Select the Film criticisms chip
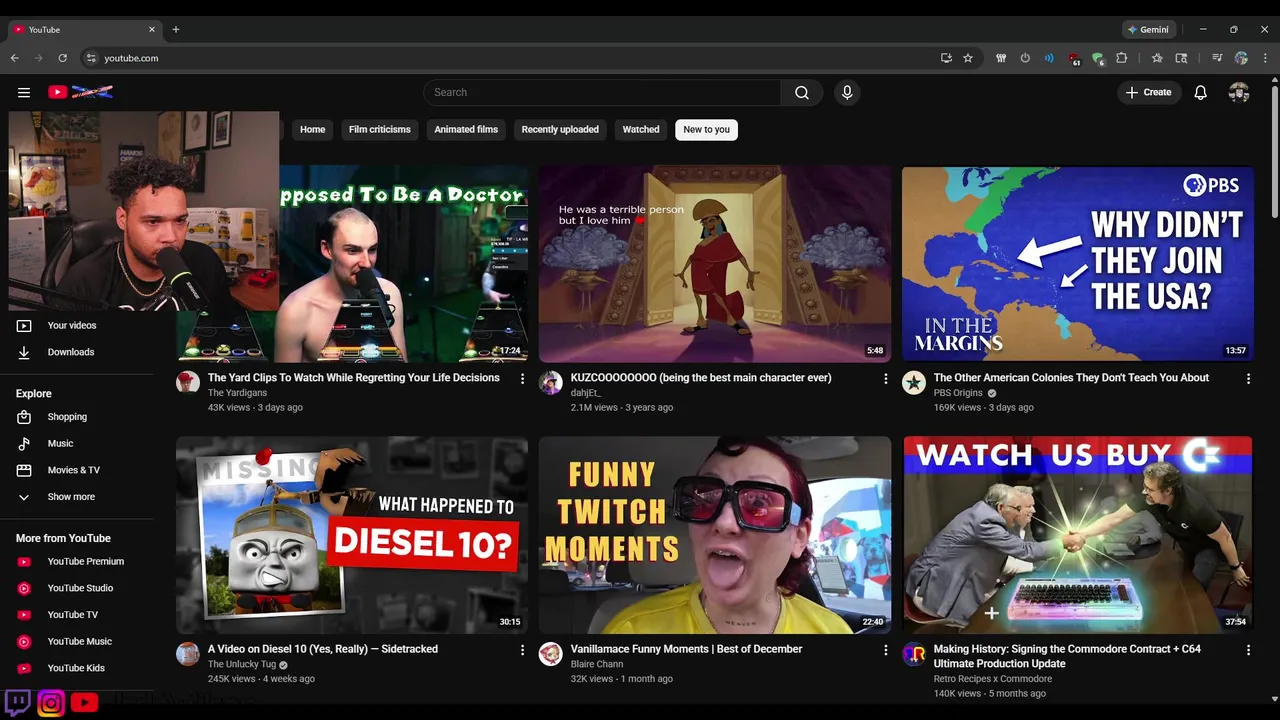 click(380, 129)
